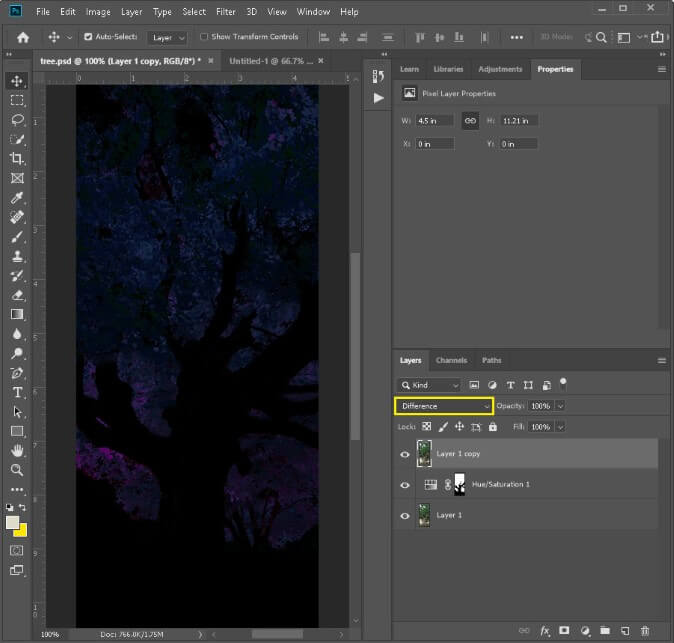The image size is (674, 643).
Task: Uncheck the Auto-Select checkbox
Action: 88,37
